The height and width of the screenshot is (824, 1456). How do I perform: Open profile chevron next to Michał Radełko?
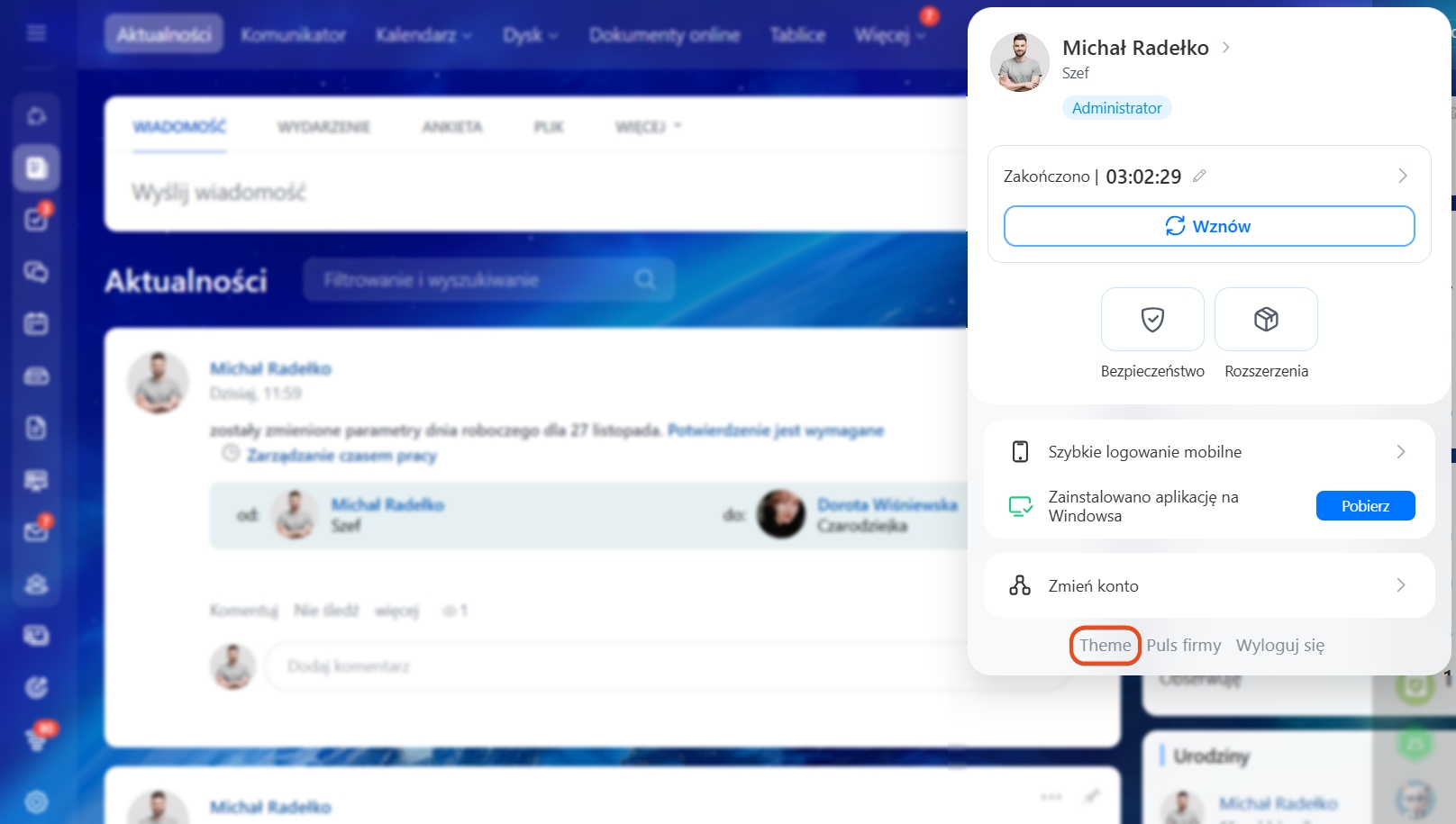(x=1225, y=48)
